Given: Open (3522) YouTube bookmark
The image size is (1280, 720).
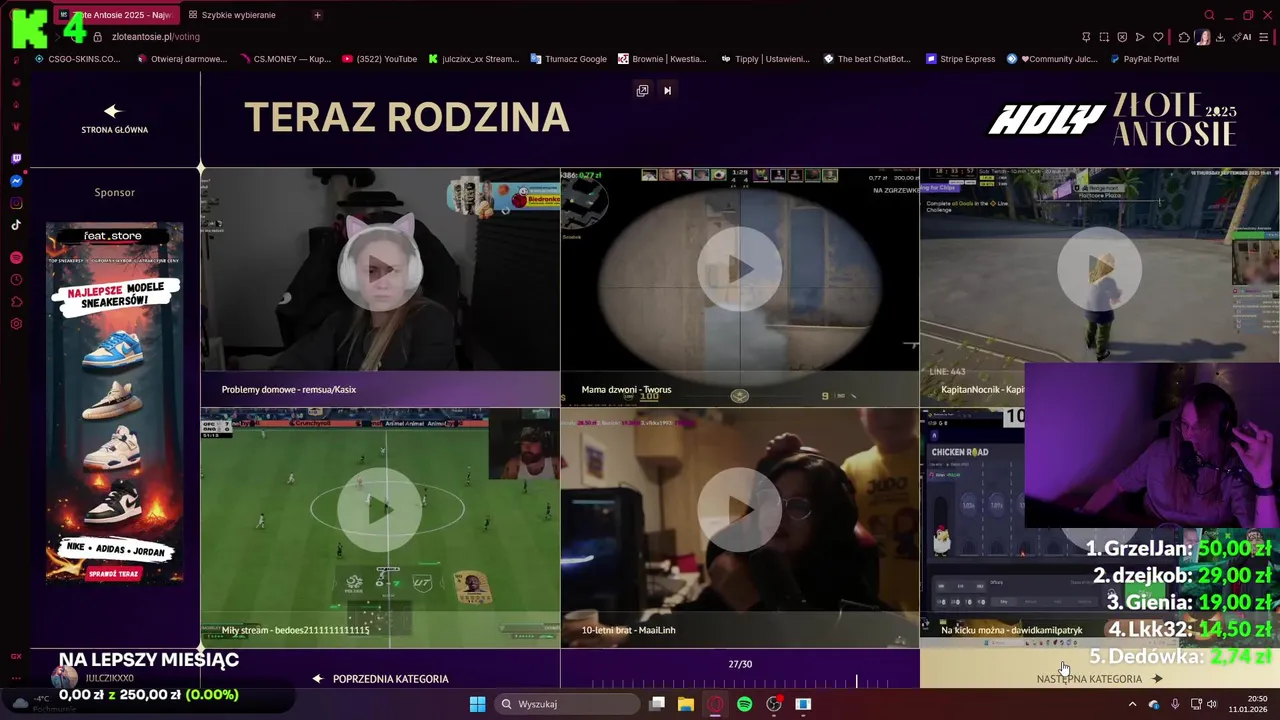Looking at the screenshot, I should tap(380, 59).
